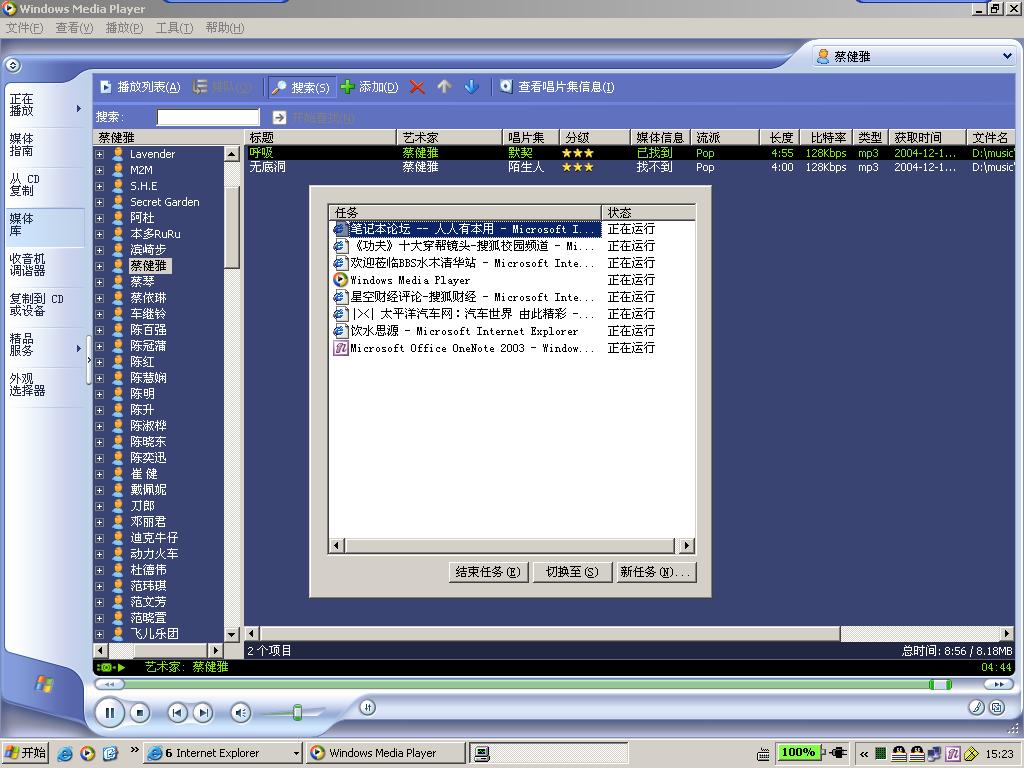
Task: Expand the 精品服务 arrow
Action: click(x=78, y=348)
